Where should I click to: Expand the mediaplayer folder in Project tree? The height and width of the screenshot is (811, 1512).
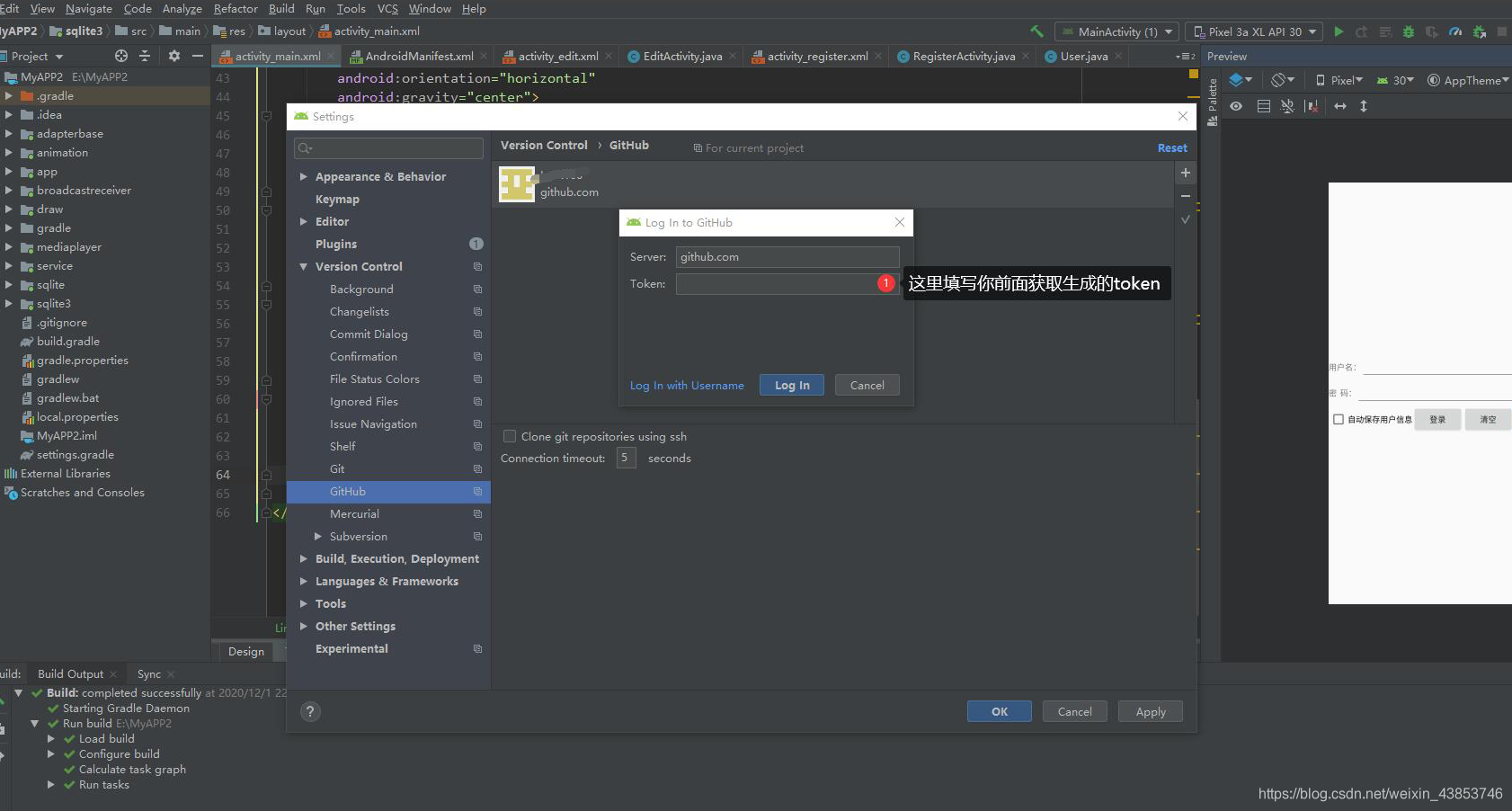(x=8, y=247)
